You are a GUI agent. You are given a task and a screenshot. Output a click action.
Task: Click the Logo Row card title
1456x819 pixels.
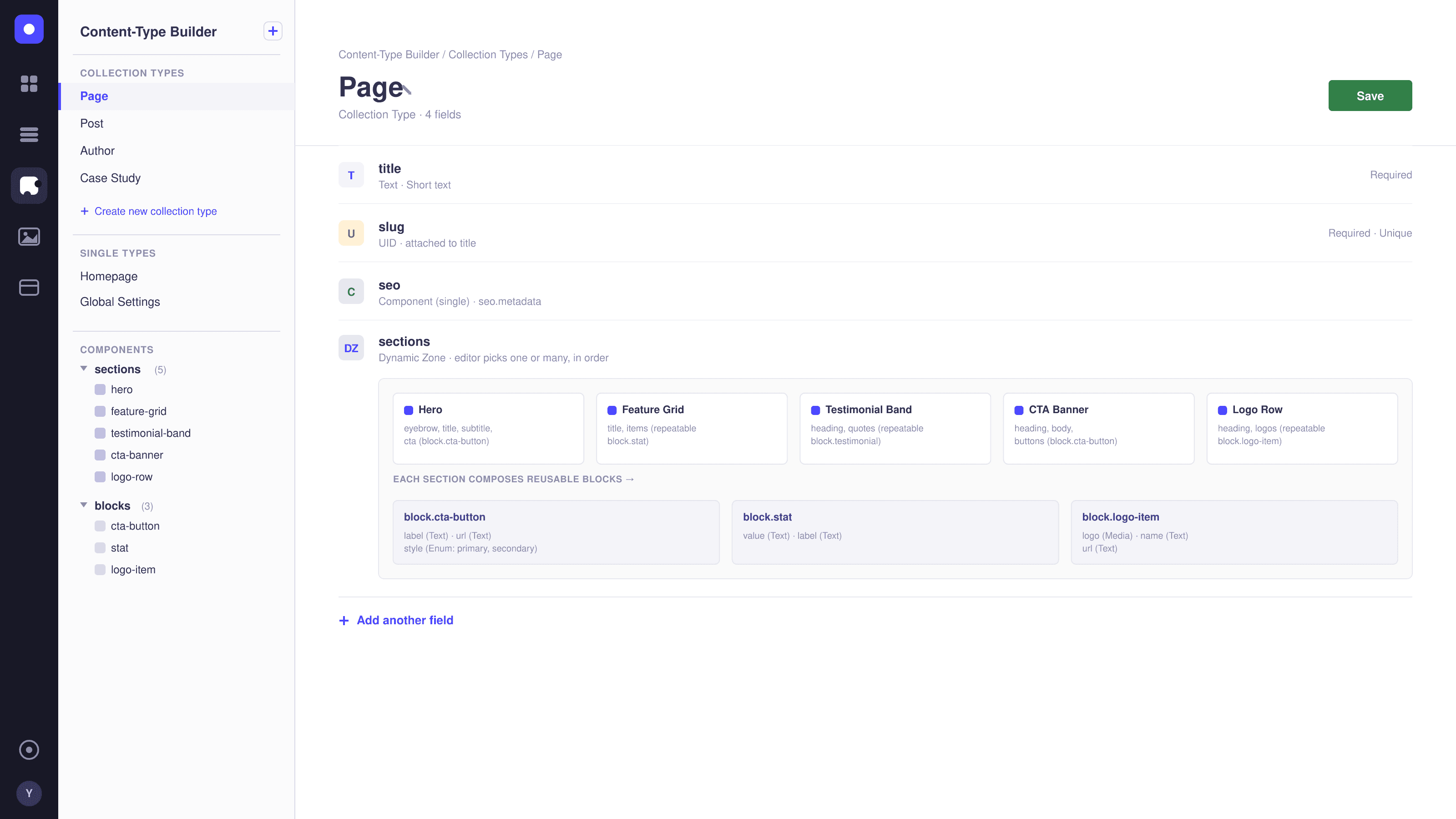[1257, 409]
